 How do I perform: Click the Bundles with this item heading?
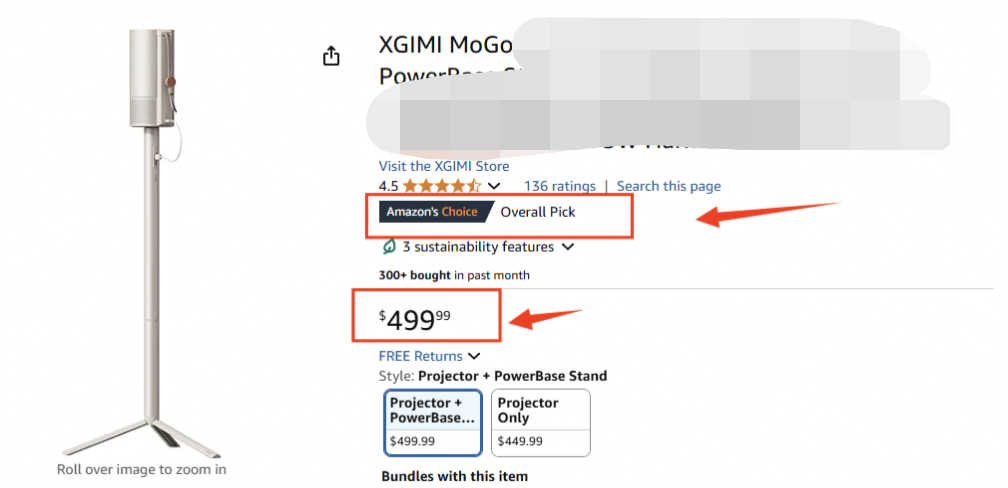(454, 476)
